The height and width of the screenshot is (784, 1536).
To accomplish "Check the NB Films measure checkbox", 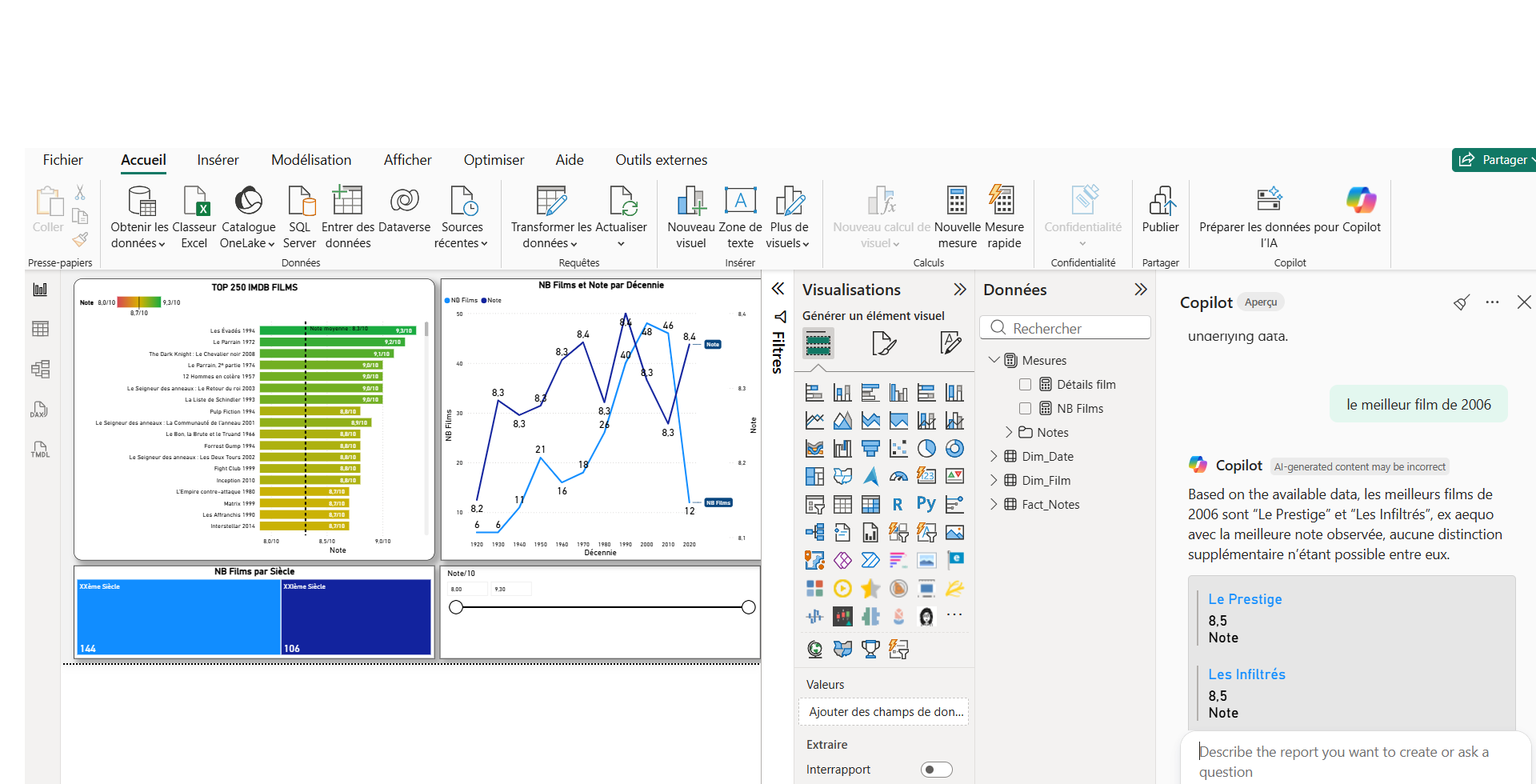I will point(1025,409).
